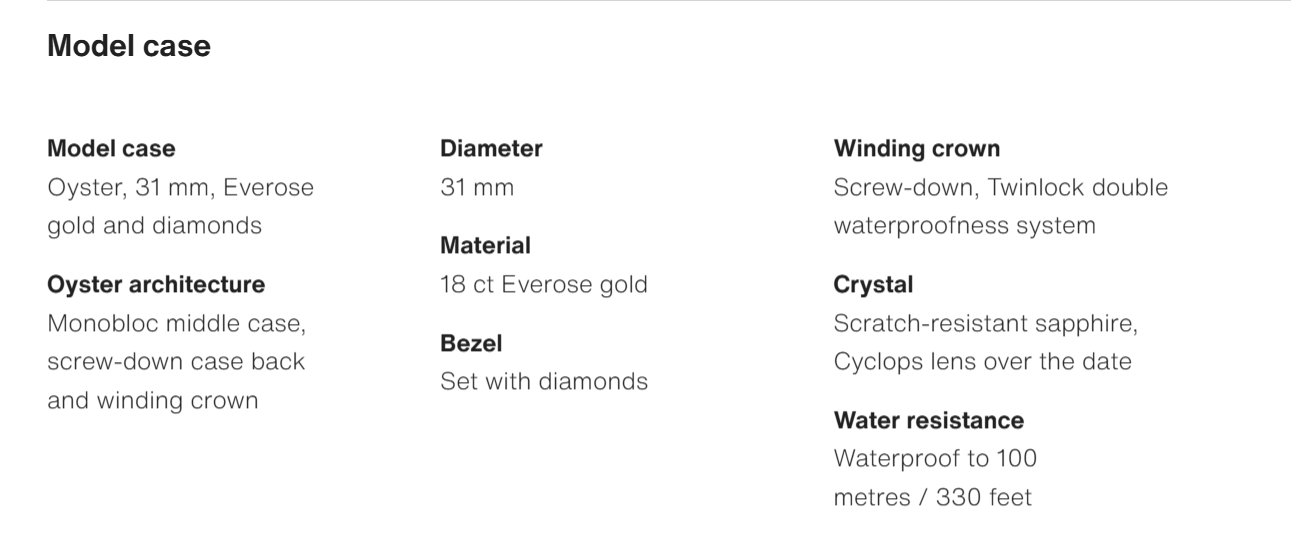Viewport: 1291px width, 545px height.
Task: Click the "Monobloc middle case" text line
Action: click(176, 324)
